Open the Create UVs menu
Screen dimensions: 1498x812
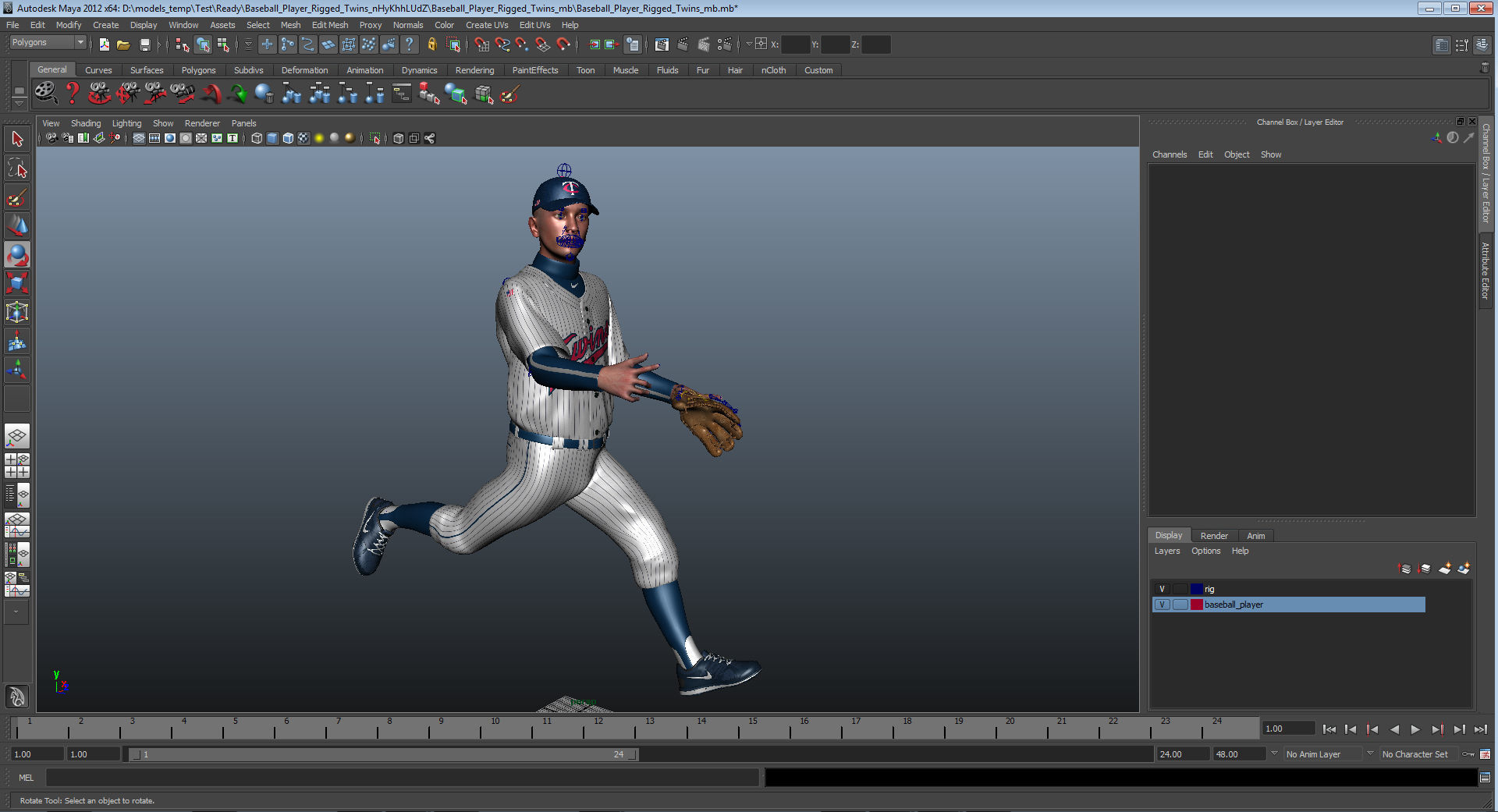[x=487, y=25]
